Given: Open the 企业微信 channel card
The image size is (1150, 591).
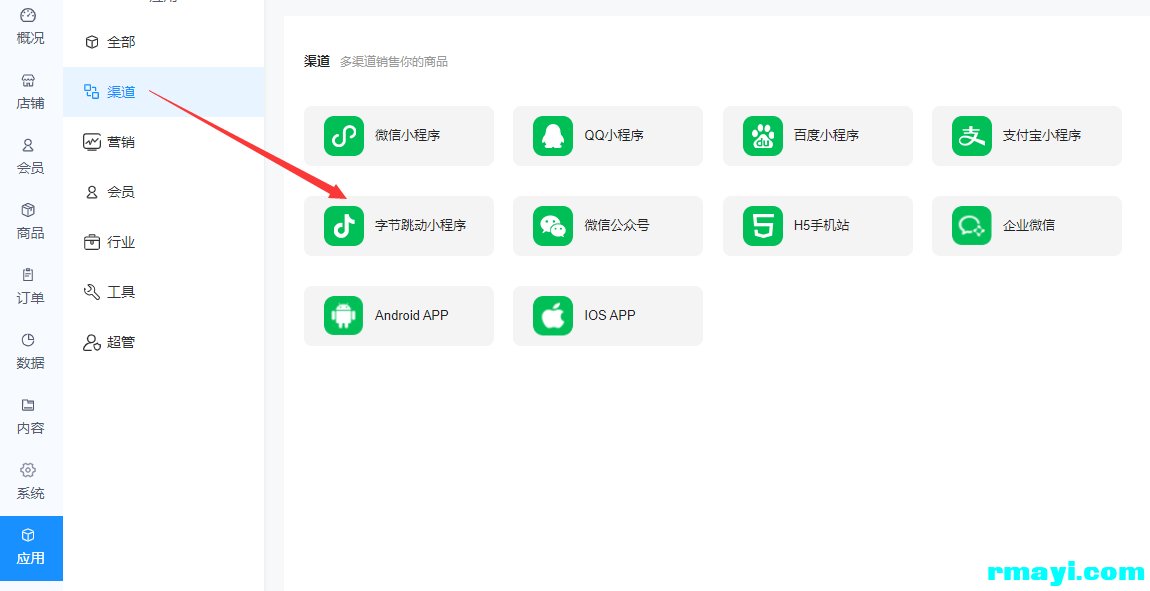Looking at the screenshot, I should pyautogui.click(x=1027, y=226).
